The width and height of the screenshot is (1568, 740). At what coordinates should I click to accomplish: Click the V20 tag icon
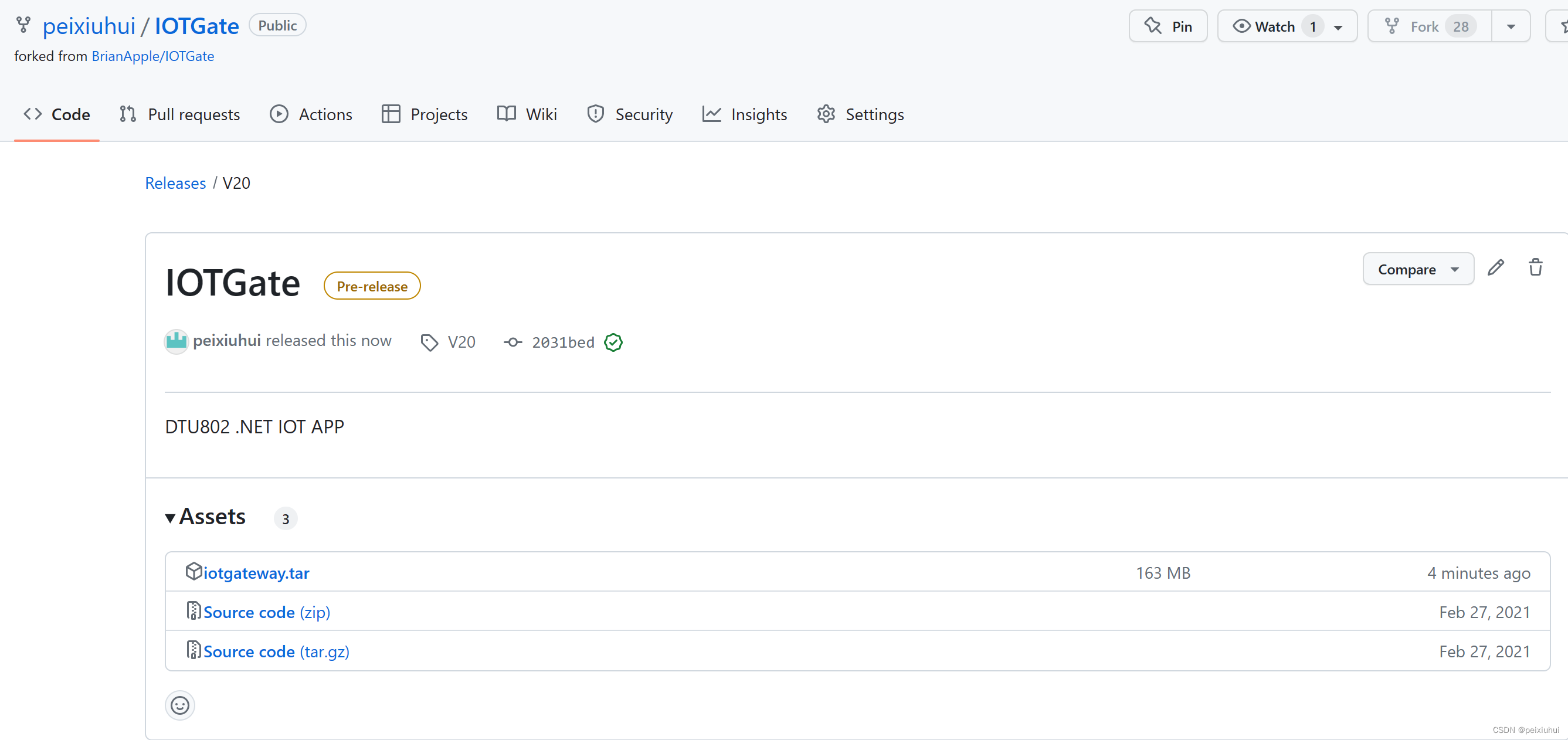point(429,342)
